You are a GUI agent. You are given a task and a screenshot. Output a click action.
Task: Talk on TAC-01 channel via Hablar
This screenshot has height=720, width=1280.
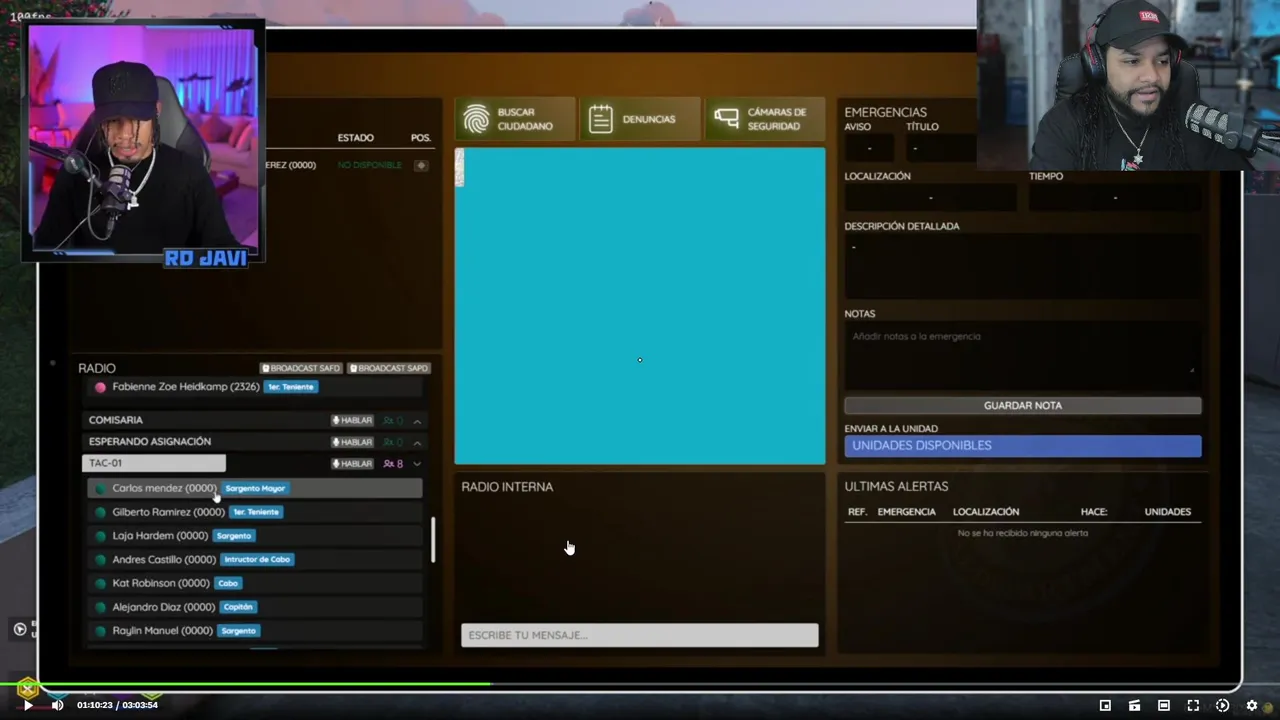click(x=352, y=464)
